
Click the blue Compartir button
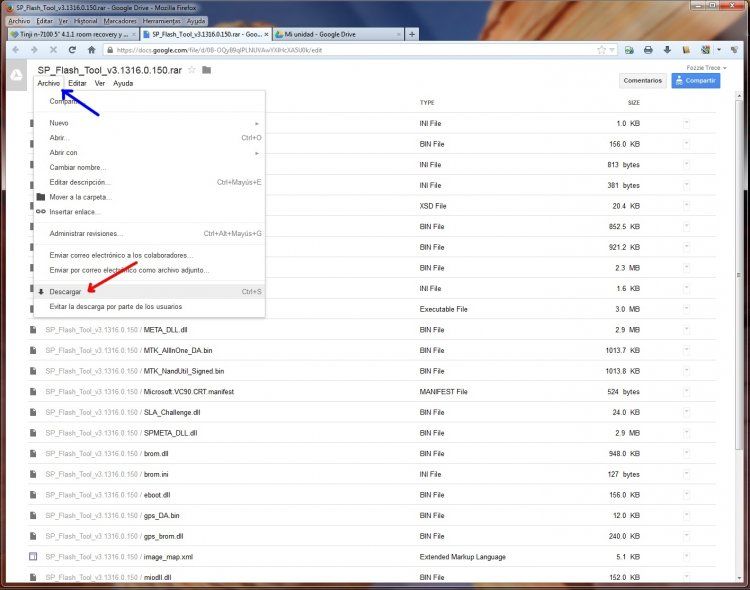(695, 80)
